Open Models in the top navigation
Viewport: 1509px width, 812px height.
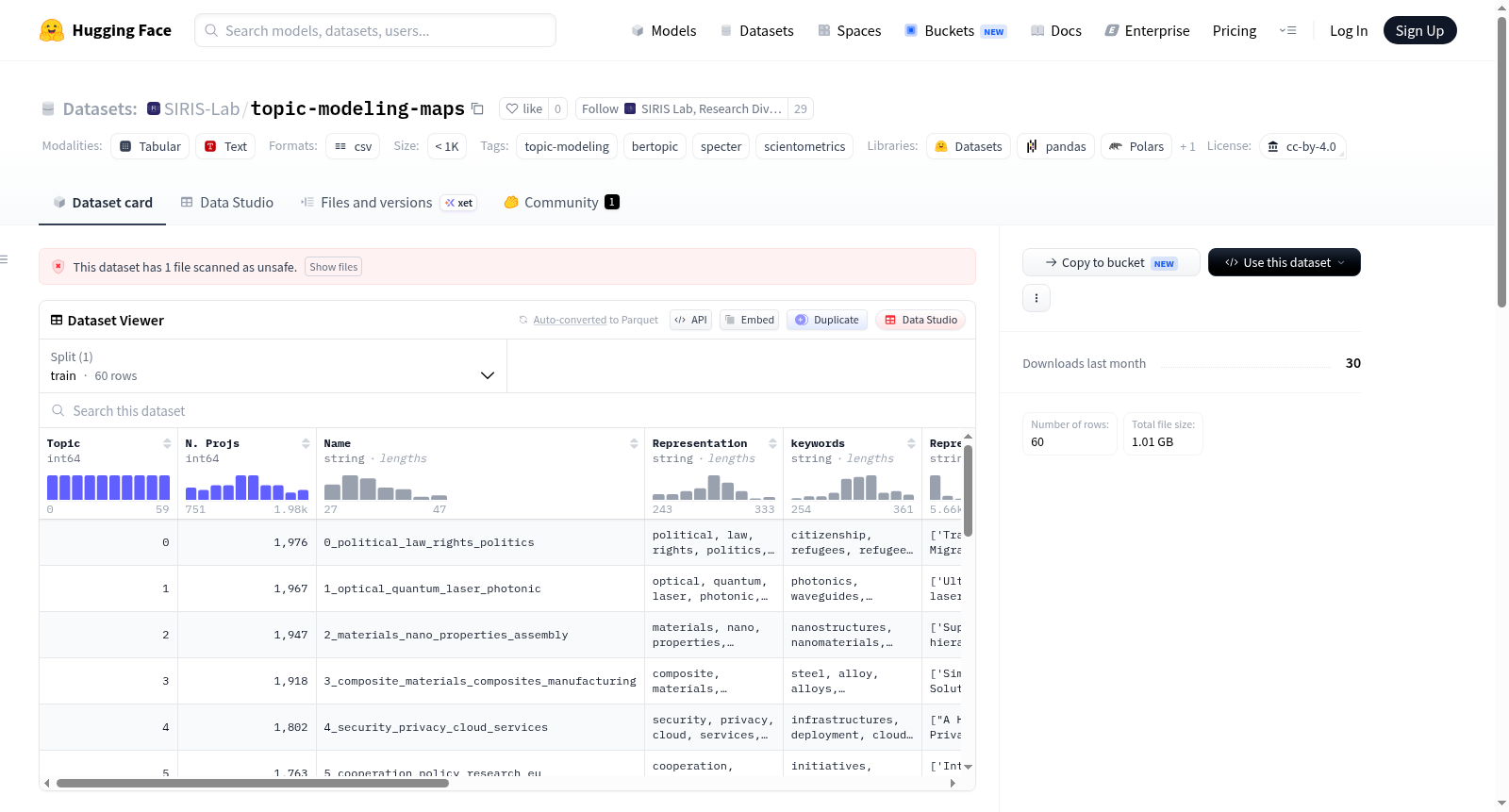664,30
